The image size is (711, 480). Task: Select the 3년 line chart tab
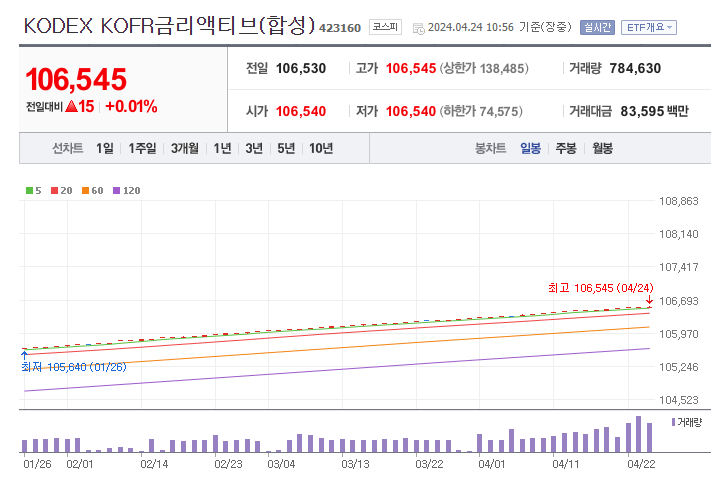pos(254,148)
